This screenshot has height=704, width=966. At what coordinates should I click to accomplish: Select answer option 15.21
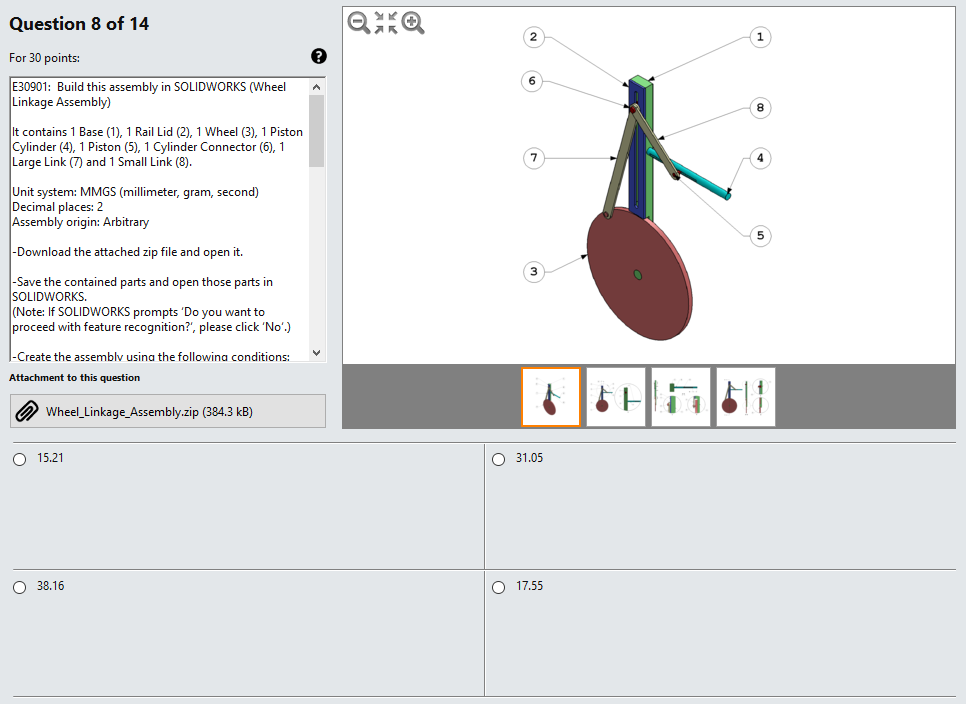click(x=18, y=459)
